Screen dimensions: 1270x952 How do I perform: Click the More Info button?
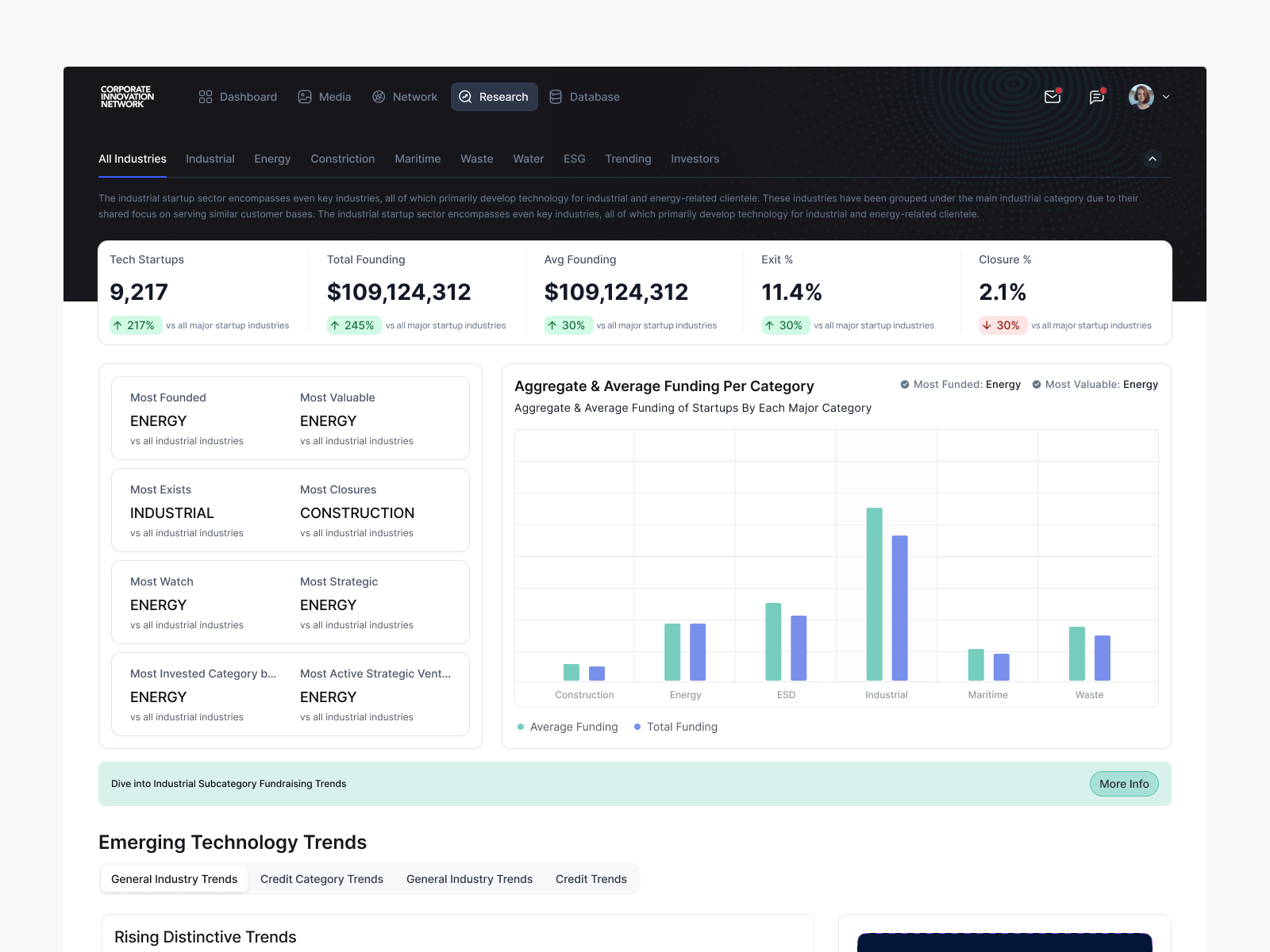(1123, 784)
